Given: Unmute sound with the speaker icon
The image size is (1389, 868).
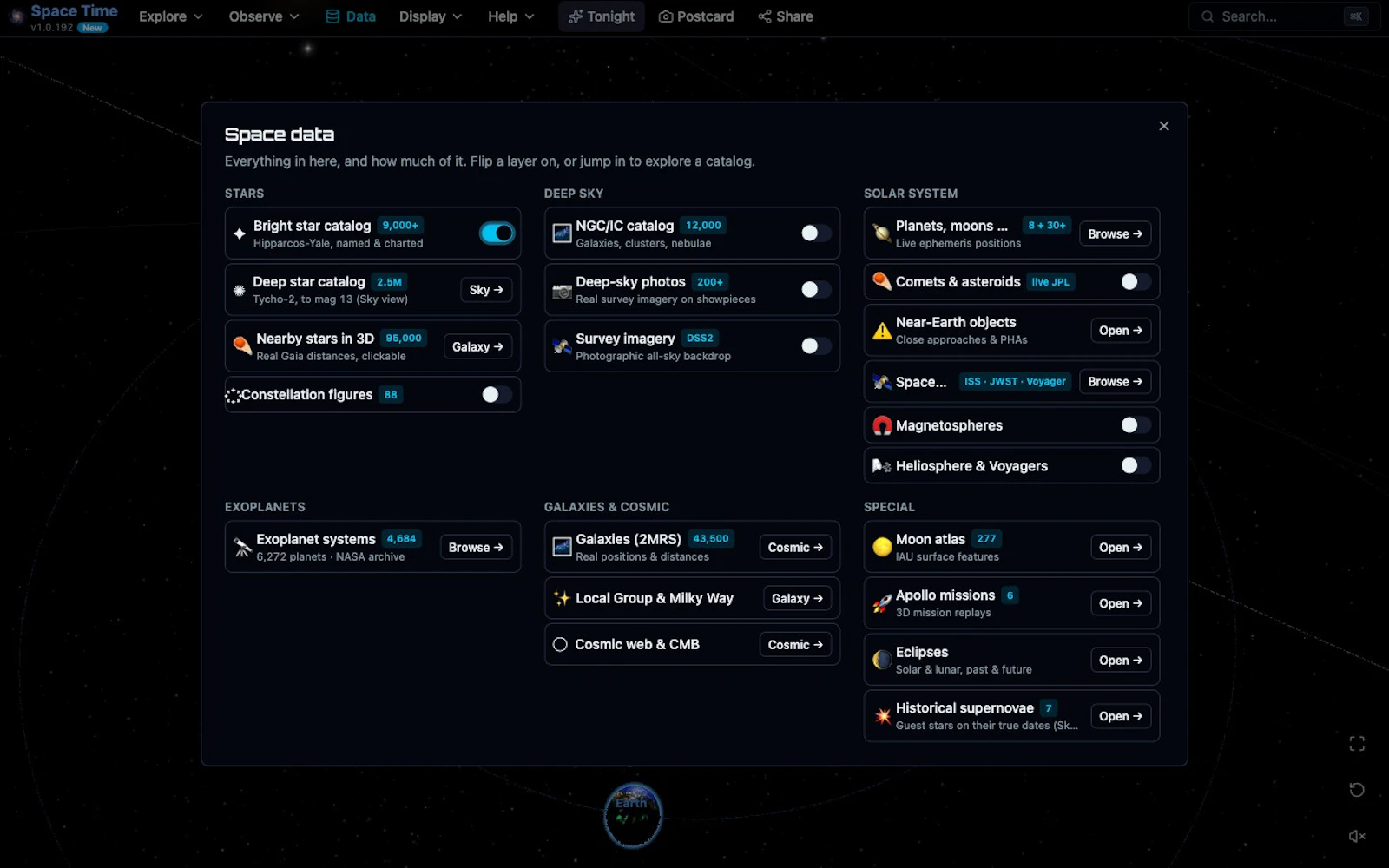Looking at the screenshot, I should coord(1357,836).
